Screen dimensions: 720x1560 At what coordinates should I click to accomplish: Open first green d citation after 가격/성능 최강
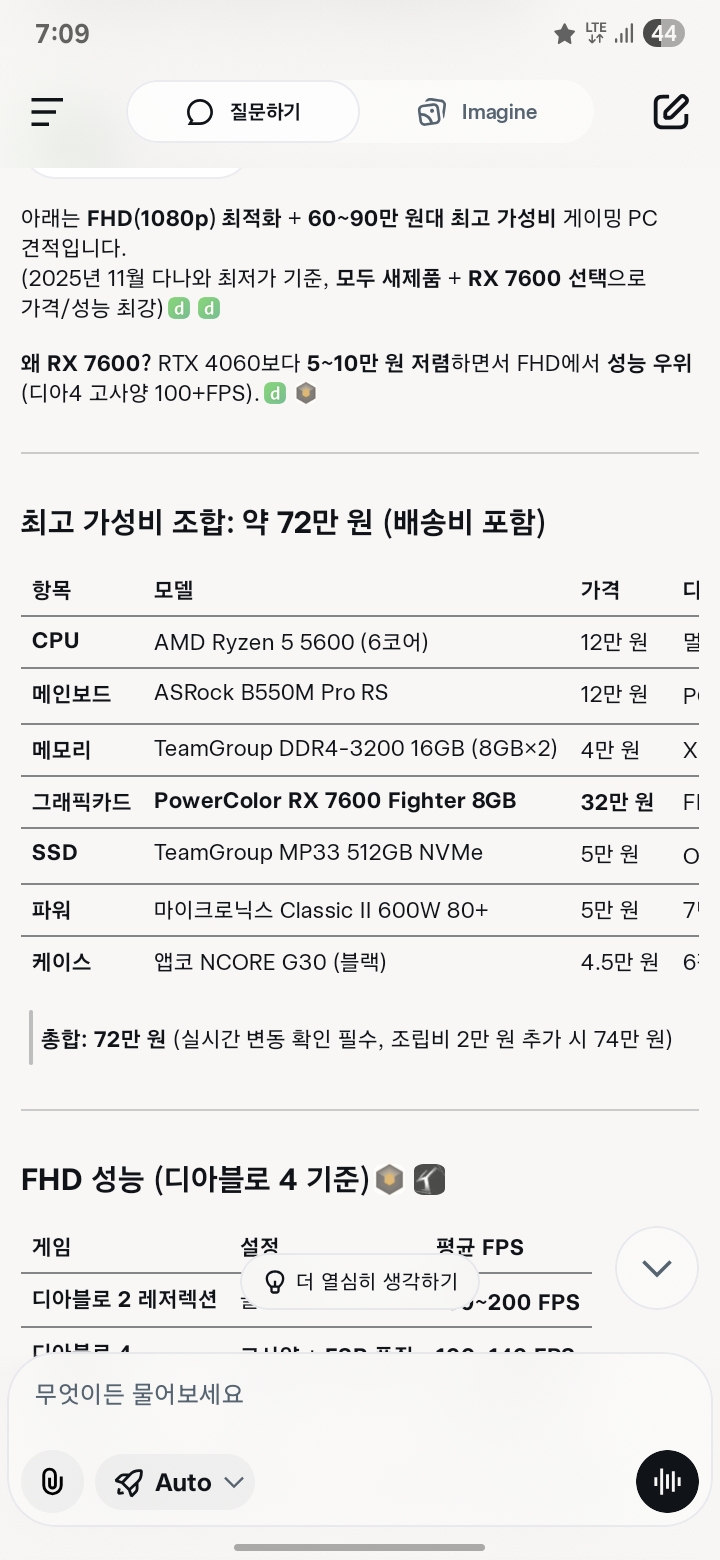tap(179, 309)
